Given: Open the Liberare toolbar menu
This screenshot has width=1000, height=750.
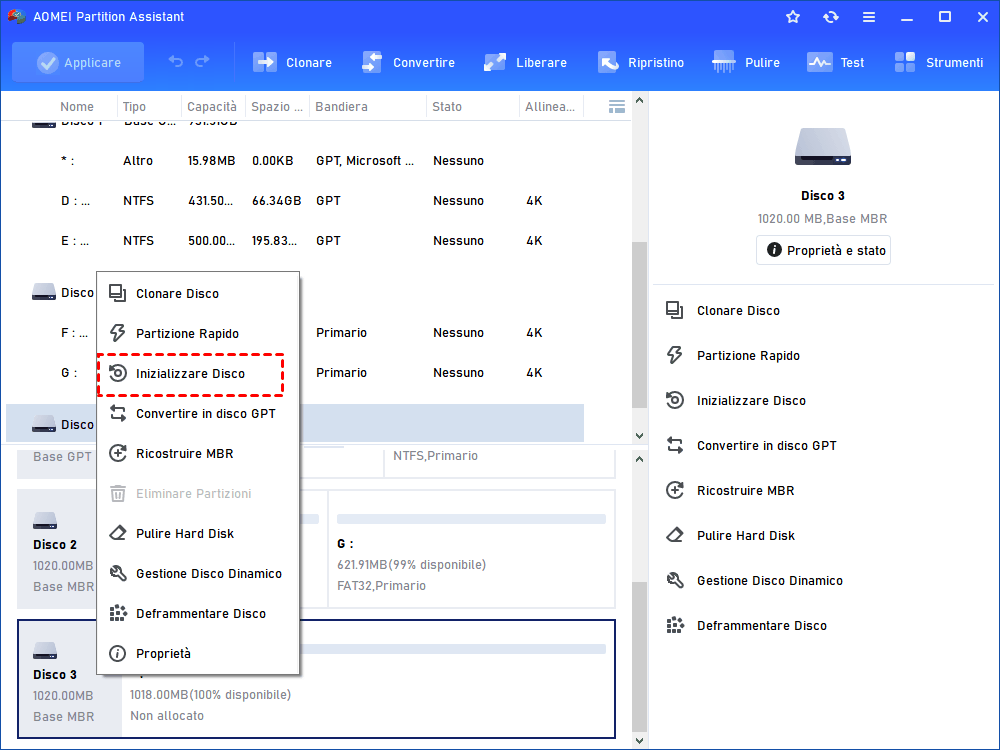Looking at the screenshot, I should pos(525,62).
